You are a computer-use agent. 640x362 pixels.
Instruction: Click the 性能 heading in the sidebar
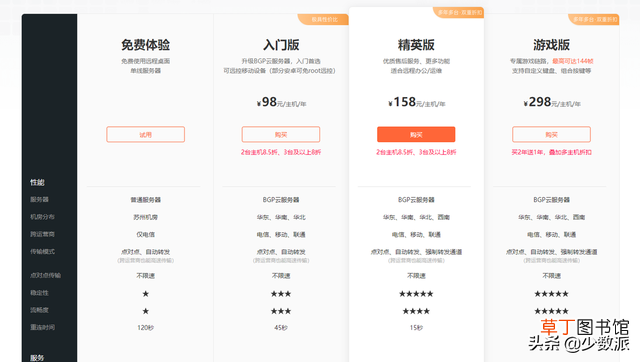pos(37,182)
